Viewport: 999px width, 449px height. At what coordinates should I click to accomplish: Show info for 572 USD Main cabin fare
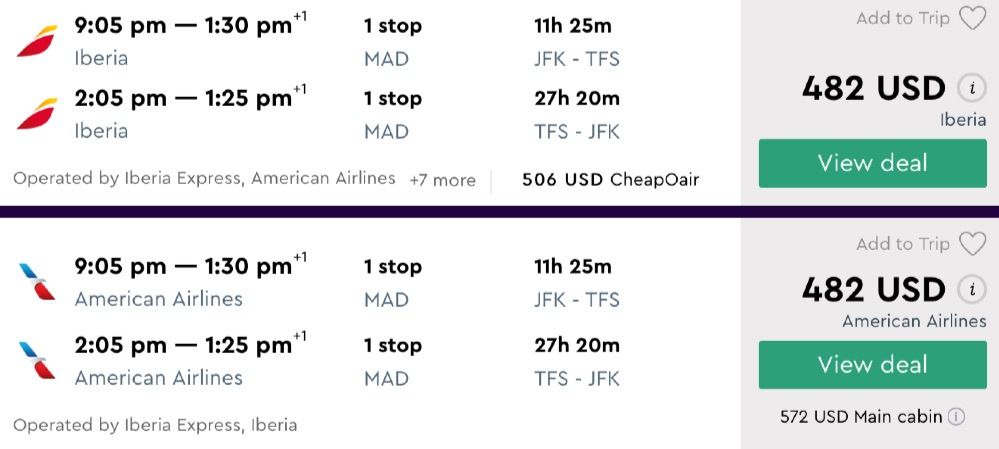(x=956, y=417)
